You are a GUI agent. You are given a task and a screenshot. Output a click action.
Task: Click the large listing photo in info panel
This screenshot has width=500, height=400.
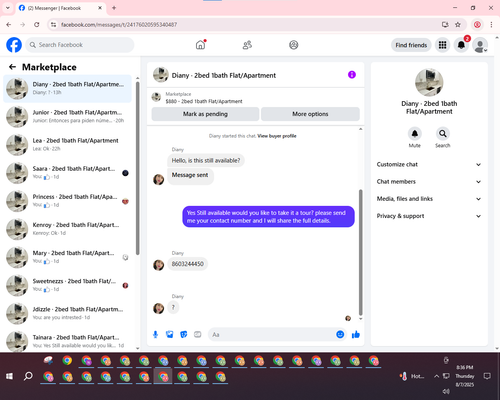429,82
